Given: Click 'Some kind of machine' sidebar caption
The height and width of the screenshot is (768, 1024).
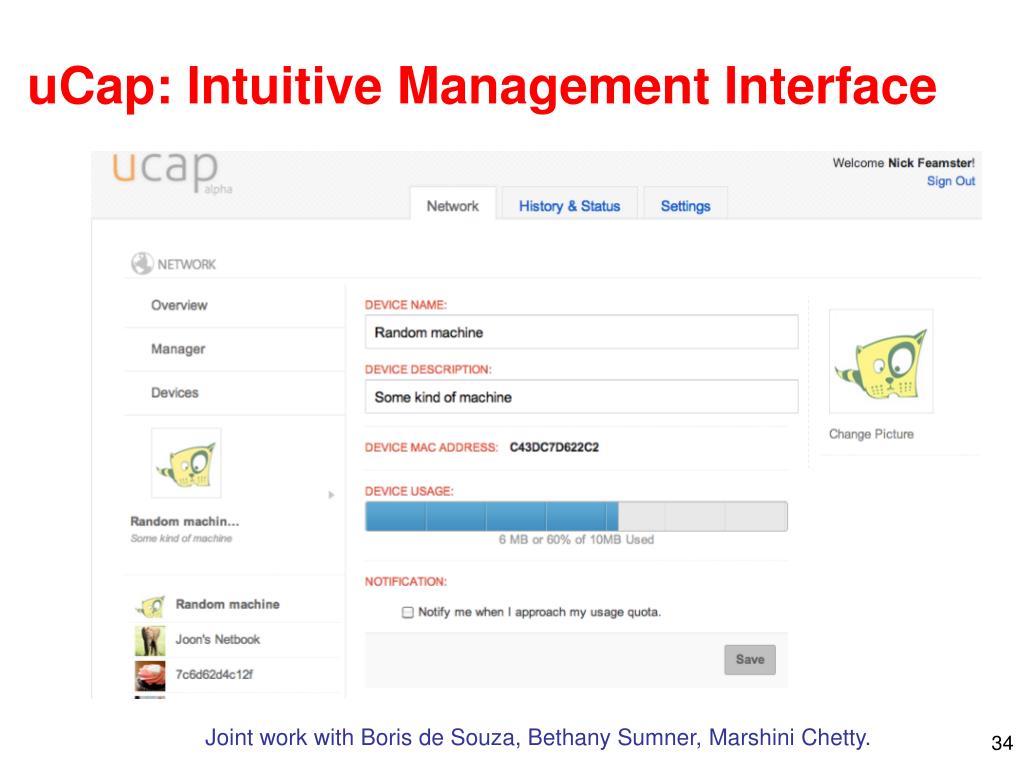Looking at the screenshot, I should click(181, 538).
